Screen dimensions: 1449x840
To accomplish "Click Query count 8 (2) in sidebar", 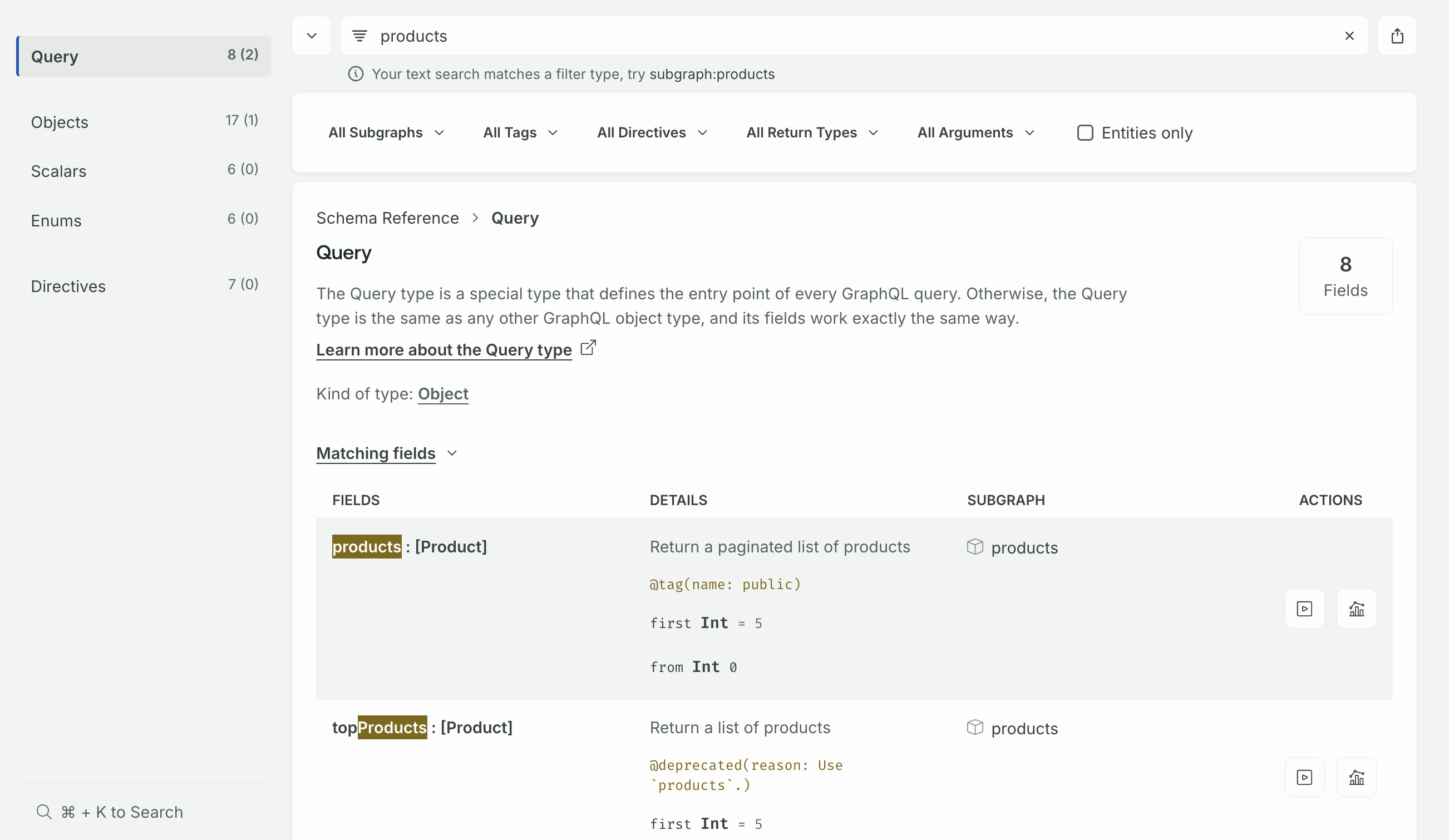I will (x=243, y=54).
